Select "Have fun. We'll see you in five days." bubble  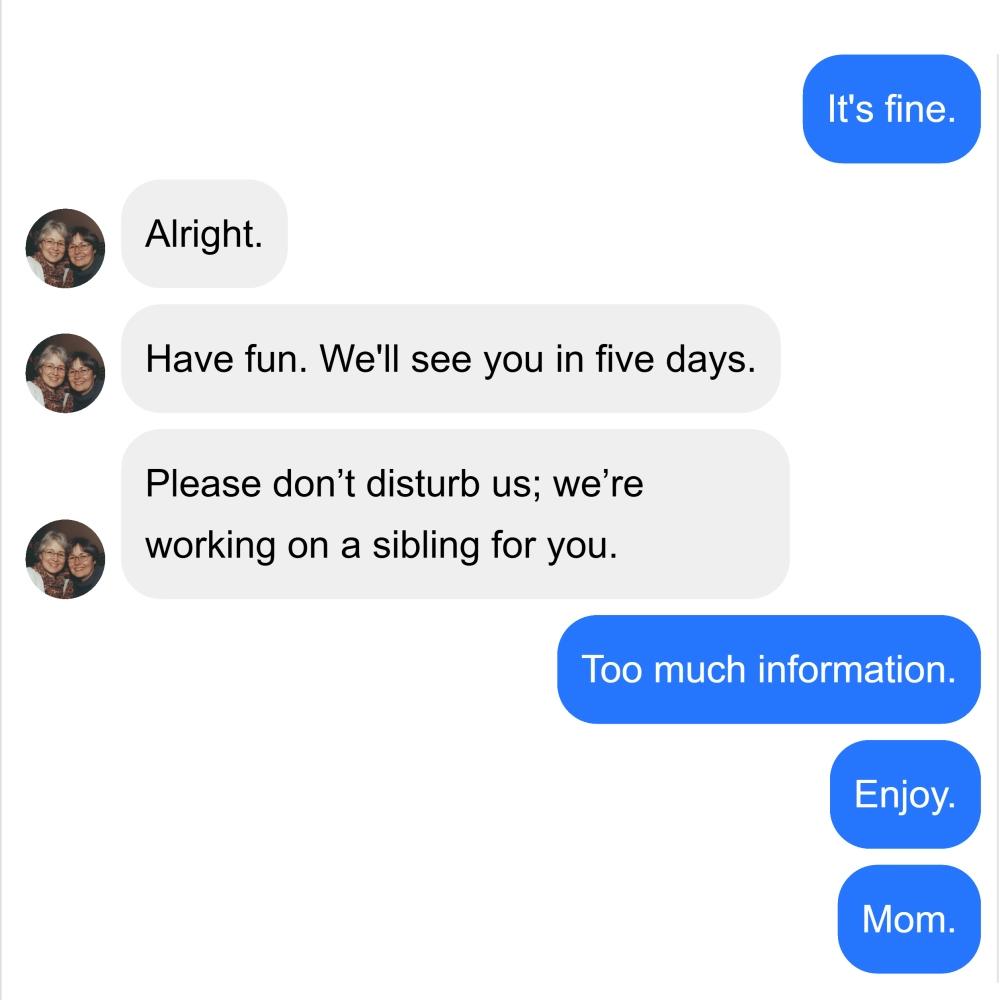(451, 358)
